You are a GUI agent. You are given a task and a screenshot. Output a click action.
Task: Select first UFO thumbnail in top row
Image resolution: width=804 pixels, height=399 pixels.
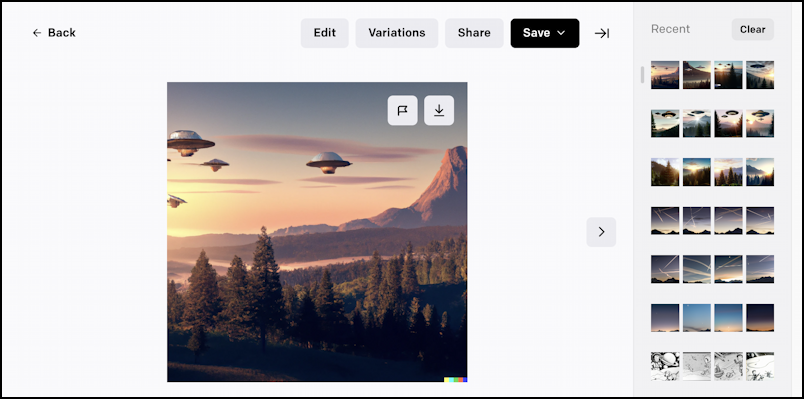tap(665, 75)
